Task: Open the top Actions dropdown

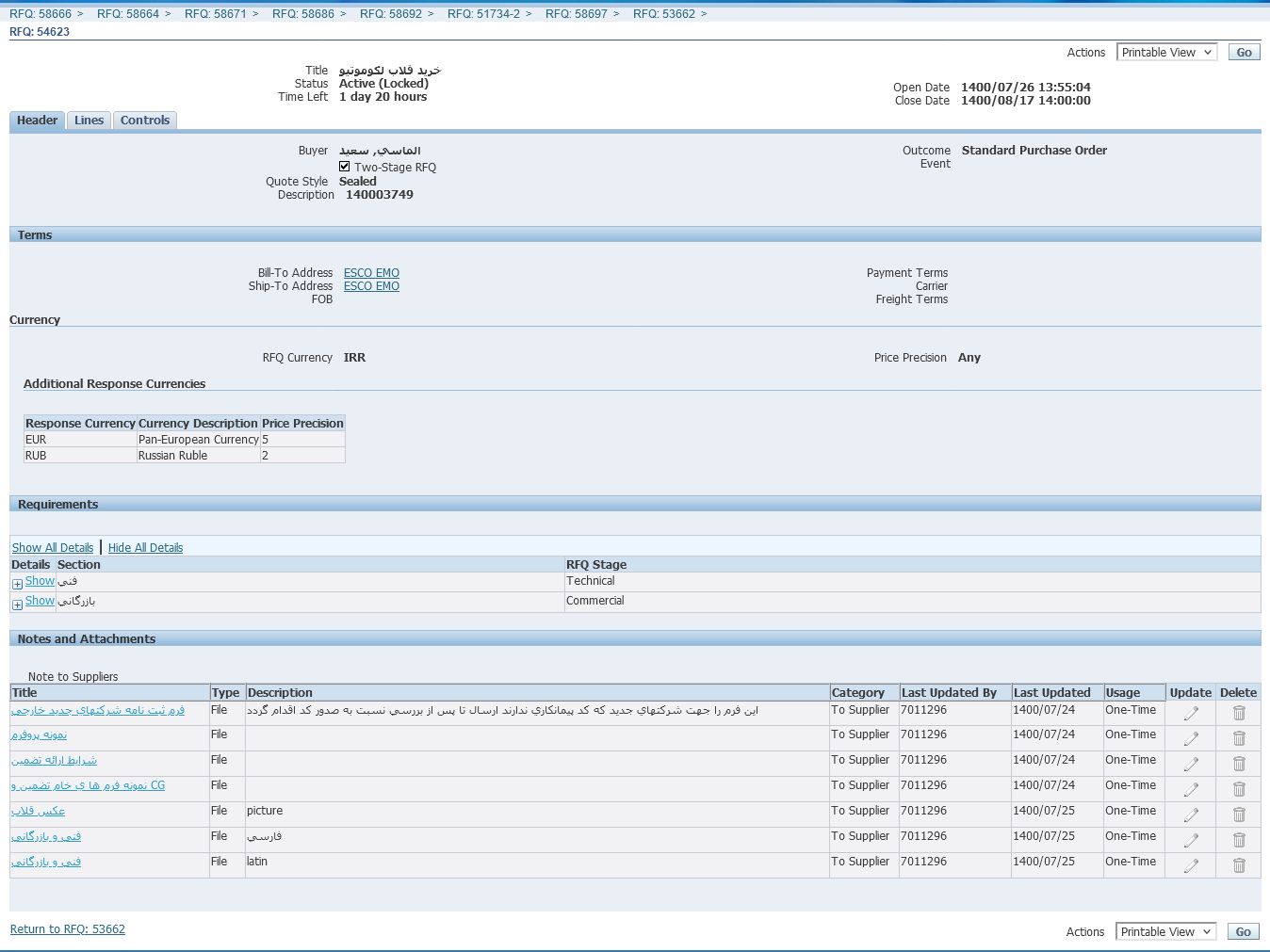Action: pyautogui.click(x=1166, y=53)
